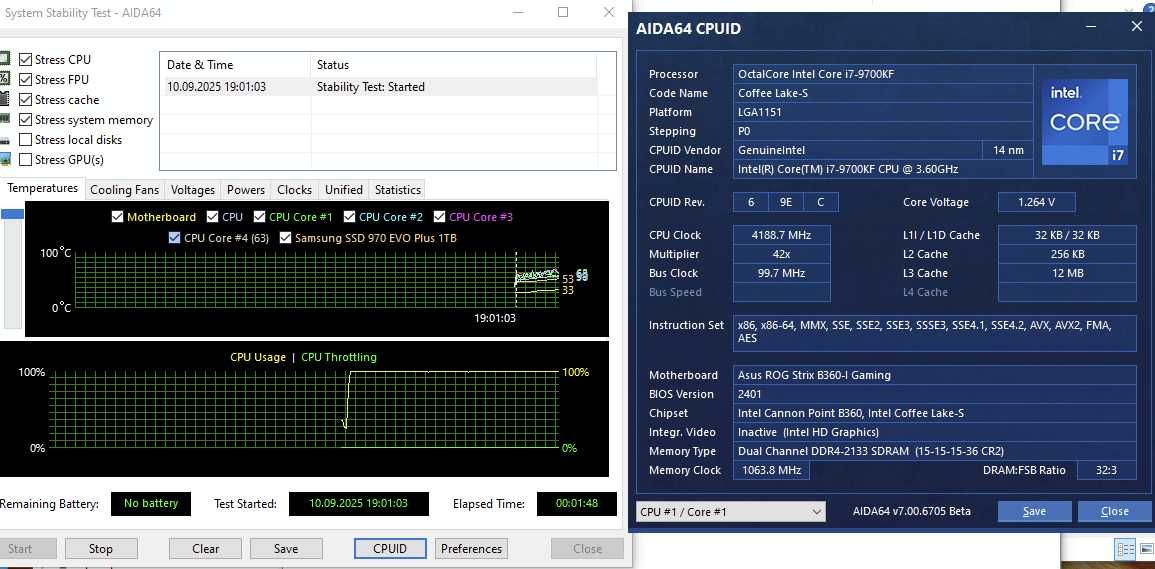Maximize the System Stability Test window
The width and height of the screenshot is (1155, 569).
click(x=563, y=12)
